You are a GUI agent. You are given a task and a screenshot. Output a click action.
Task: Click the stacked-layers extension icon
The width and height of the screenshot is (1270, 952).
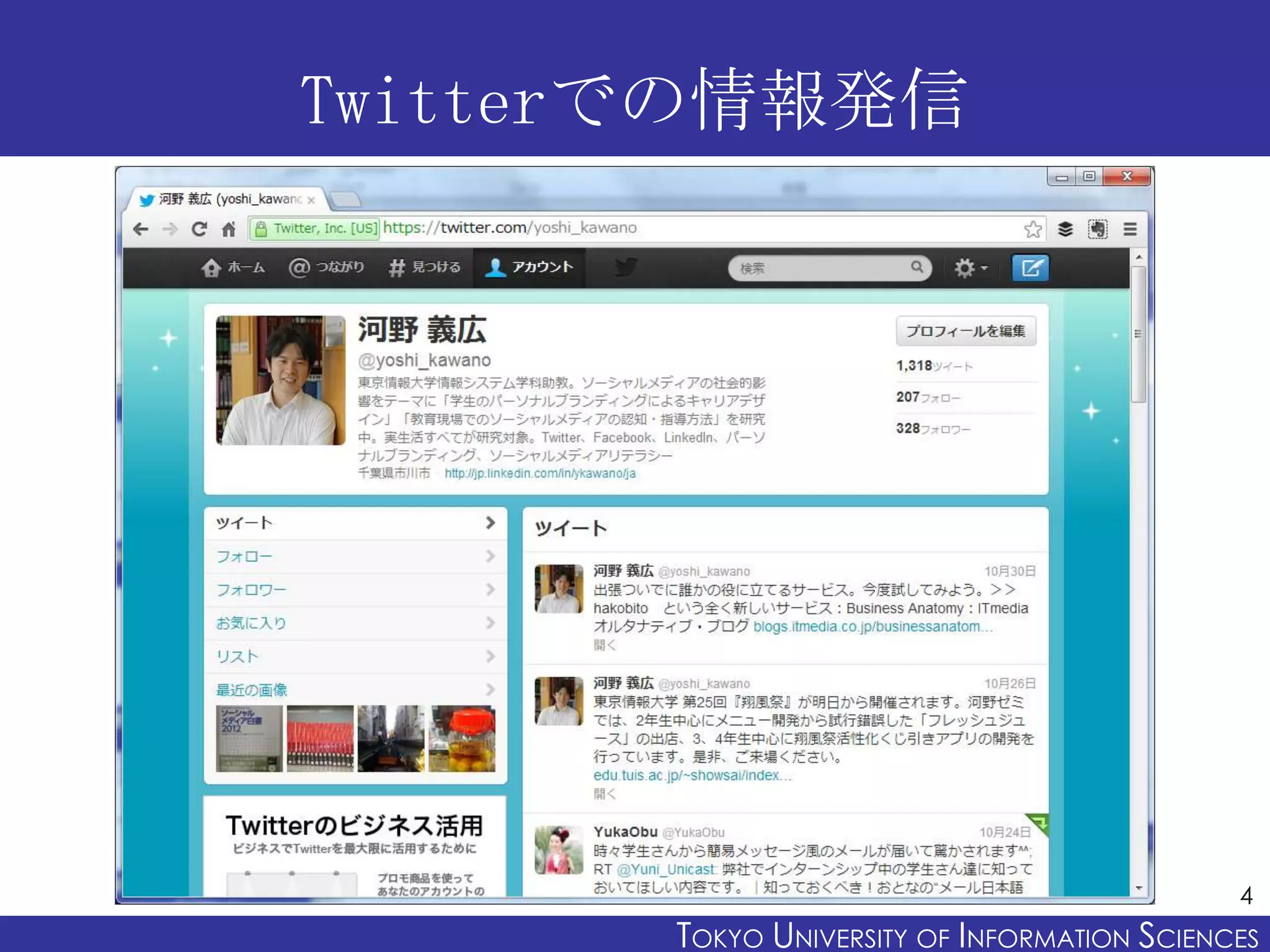click(1065, 229)
